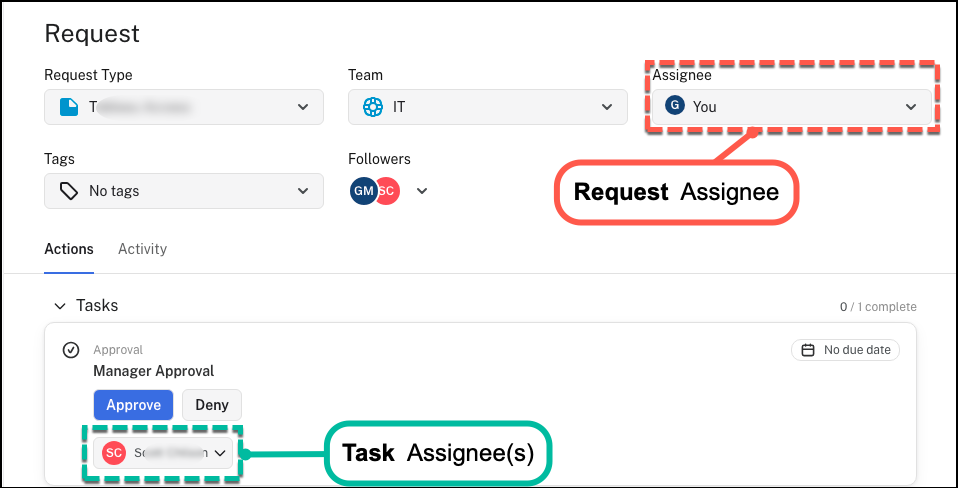Select the Actions tab
The height and width of the screenshot is (488, 958).
[x=69, y=249]
